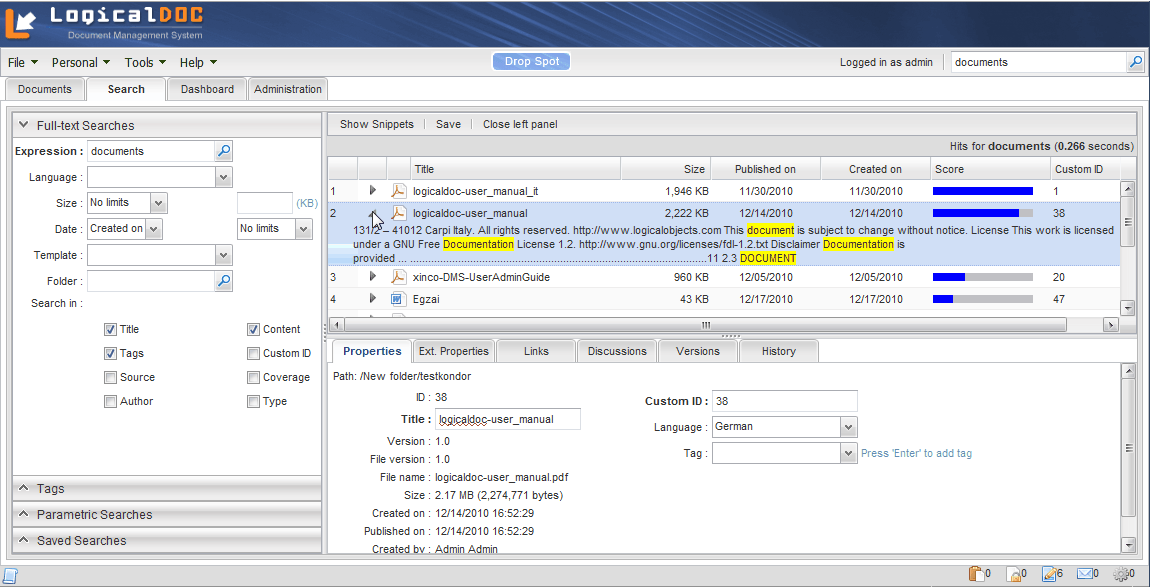
Task: Expand row 1 logicaldoc-user_manual_it snippet
Action: click(x=373, y=190)
